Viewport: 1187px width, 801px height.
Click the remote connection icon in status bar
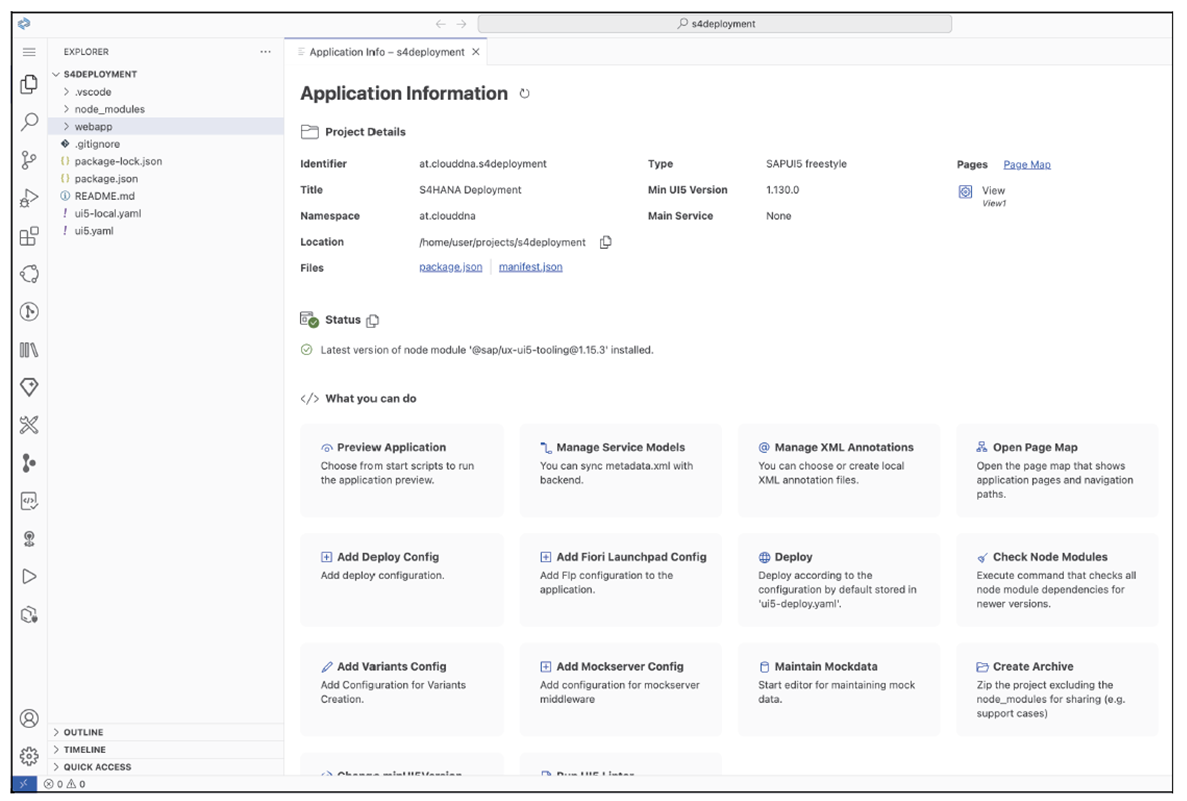(24, 784)
